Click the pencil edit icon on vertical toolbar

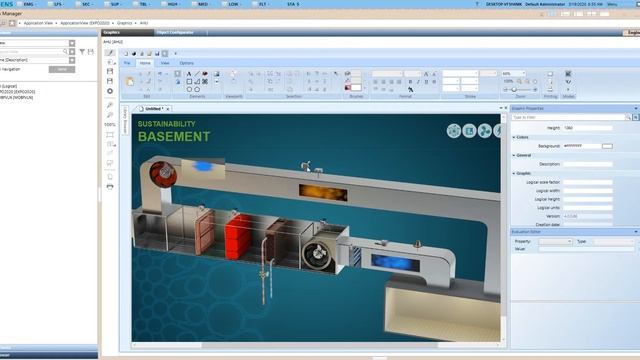(110, 53)
